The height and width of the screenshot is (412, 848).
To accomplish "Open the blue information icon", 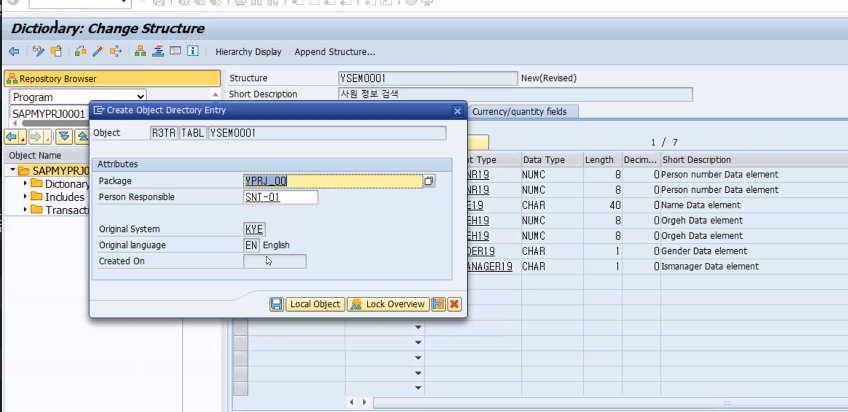I will [x=193, y=51].
